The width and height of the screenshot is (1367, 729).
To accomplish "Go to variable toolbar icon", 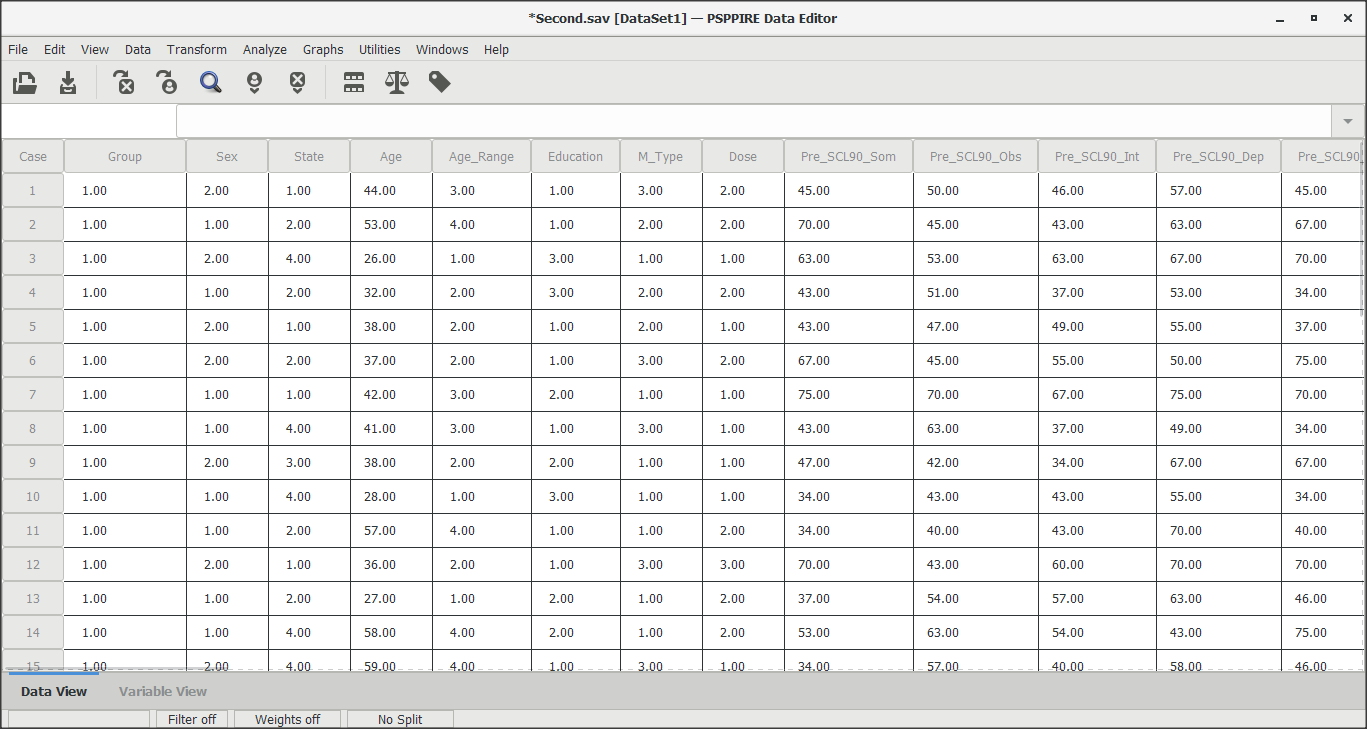I will [123, 83].
